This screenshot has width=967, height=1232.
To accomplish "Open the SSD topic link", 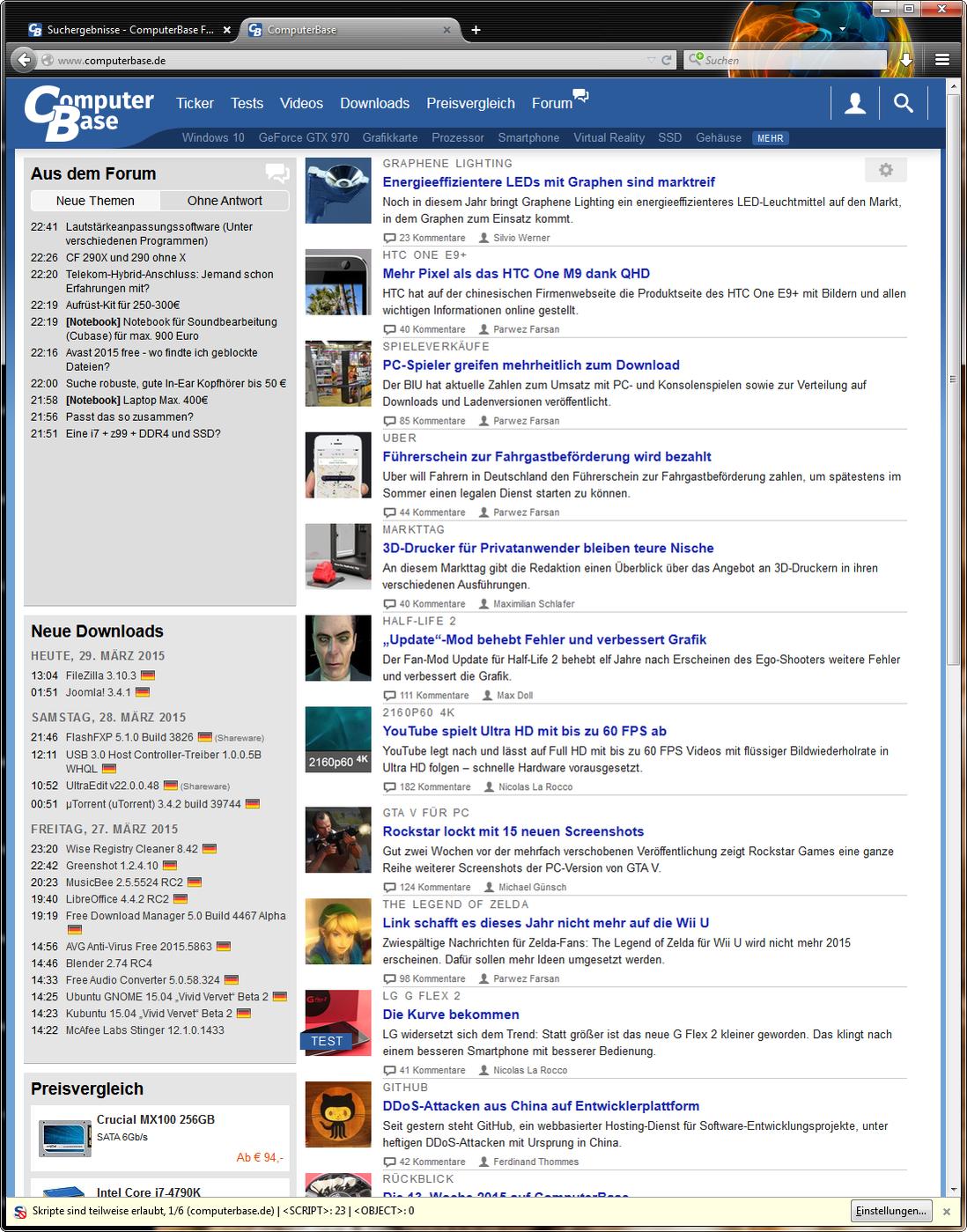I will (x=669, y=137).
